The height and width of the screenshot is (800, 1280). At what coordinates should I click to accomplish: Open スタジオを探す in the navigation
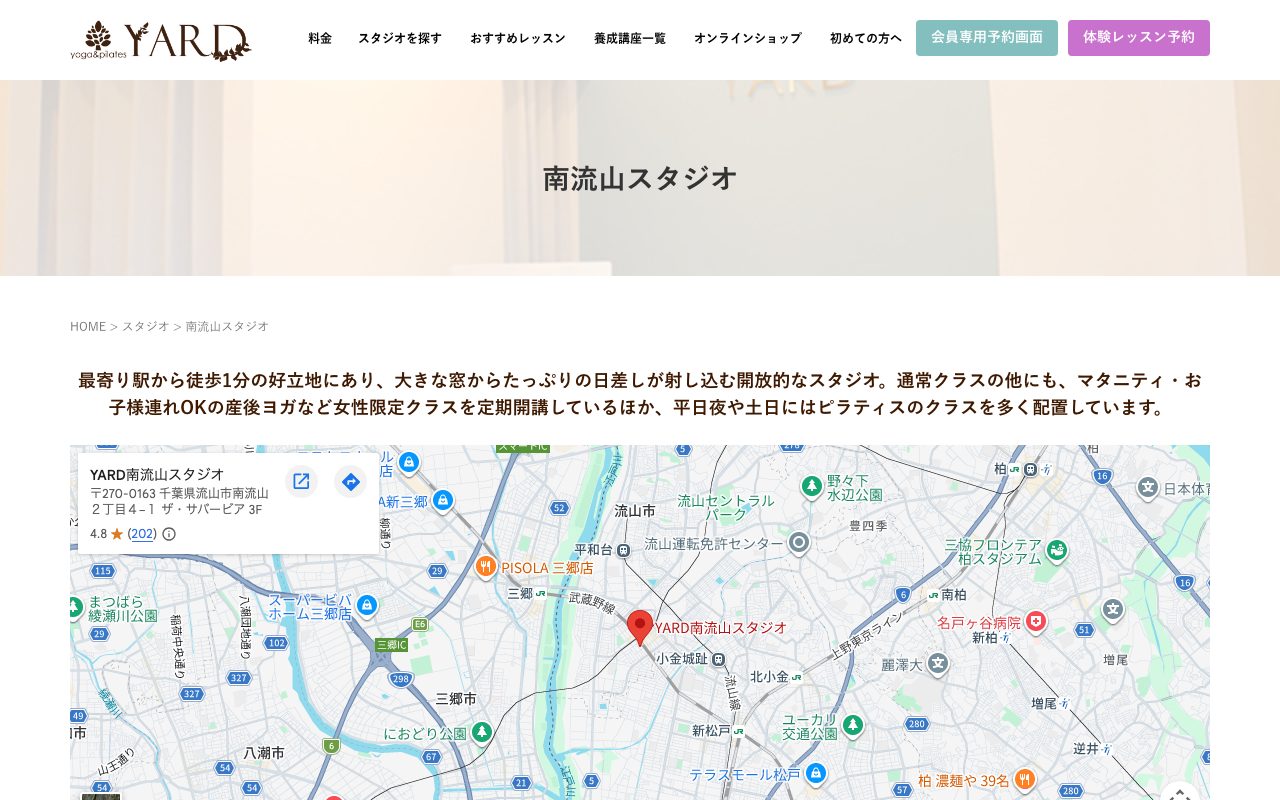point(400,38)
